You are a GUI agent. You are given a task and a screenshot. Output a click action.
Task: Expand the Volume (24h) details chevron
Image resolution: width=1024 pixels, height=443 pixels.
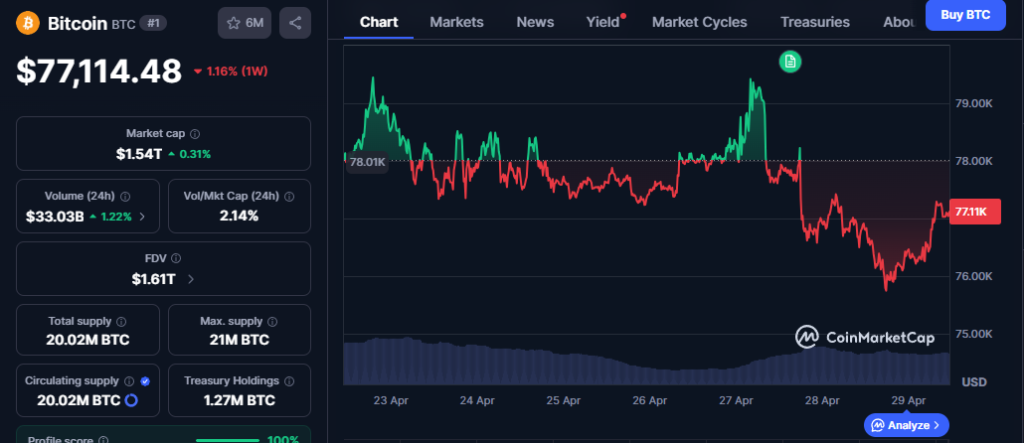pos(142,216)
